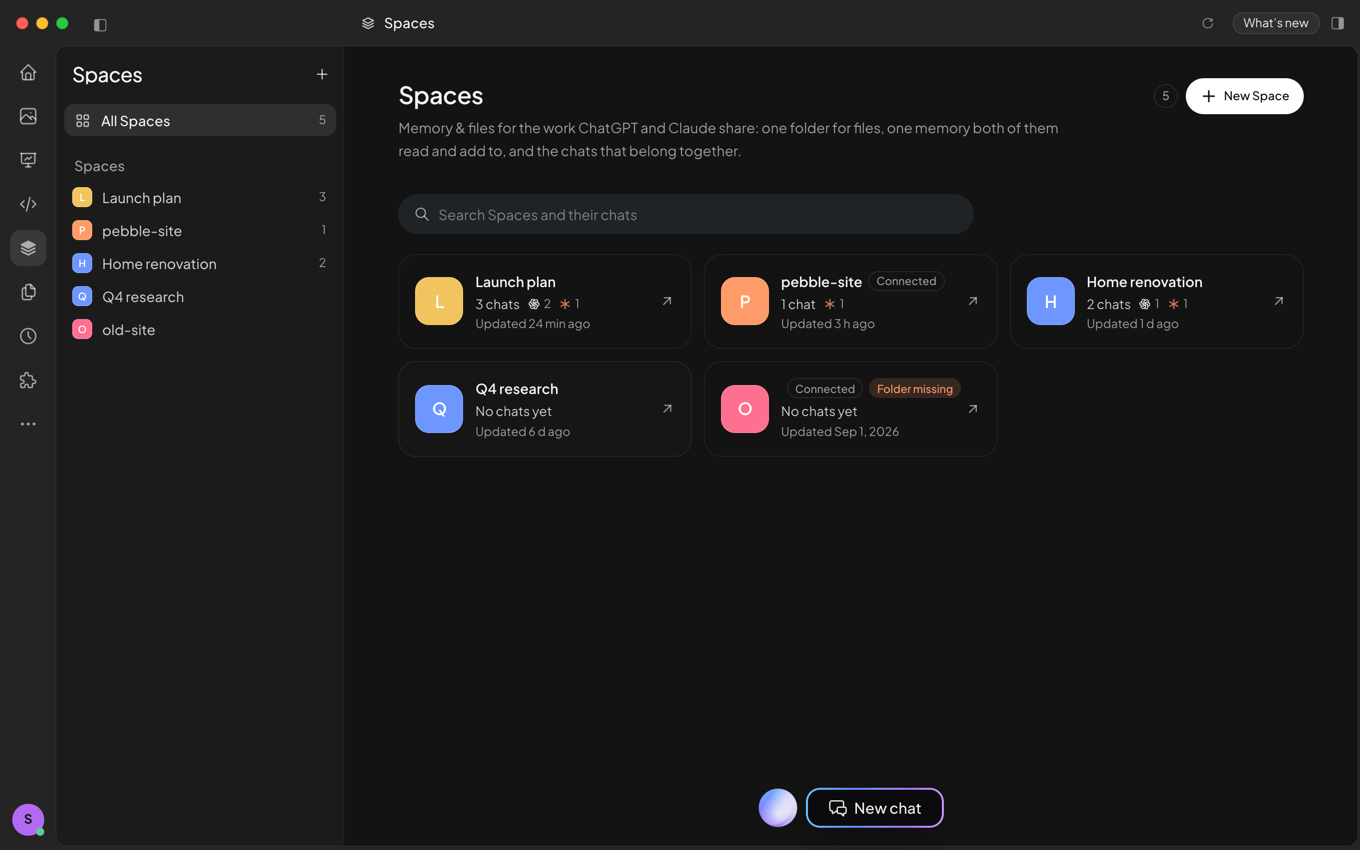Select All Spaces in the sidebar

[x=200, y=121]
